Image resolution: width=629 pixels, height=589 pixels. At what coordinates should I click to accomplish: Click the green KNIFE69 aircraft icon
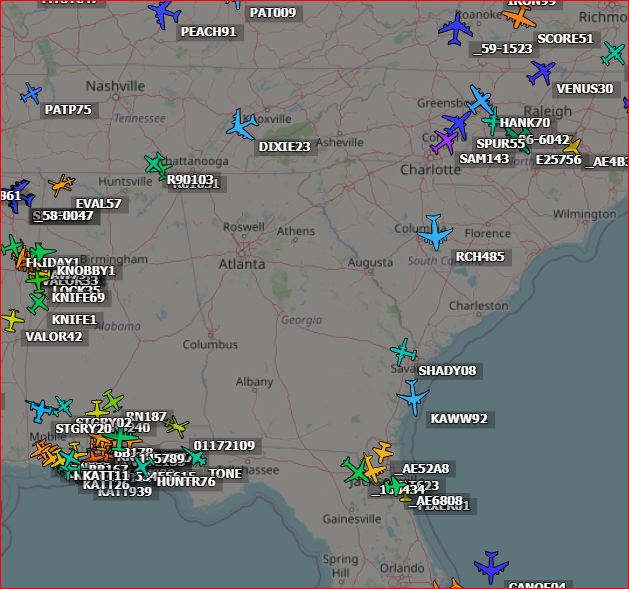(38, 280)
